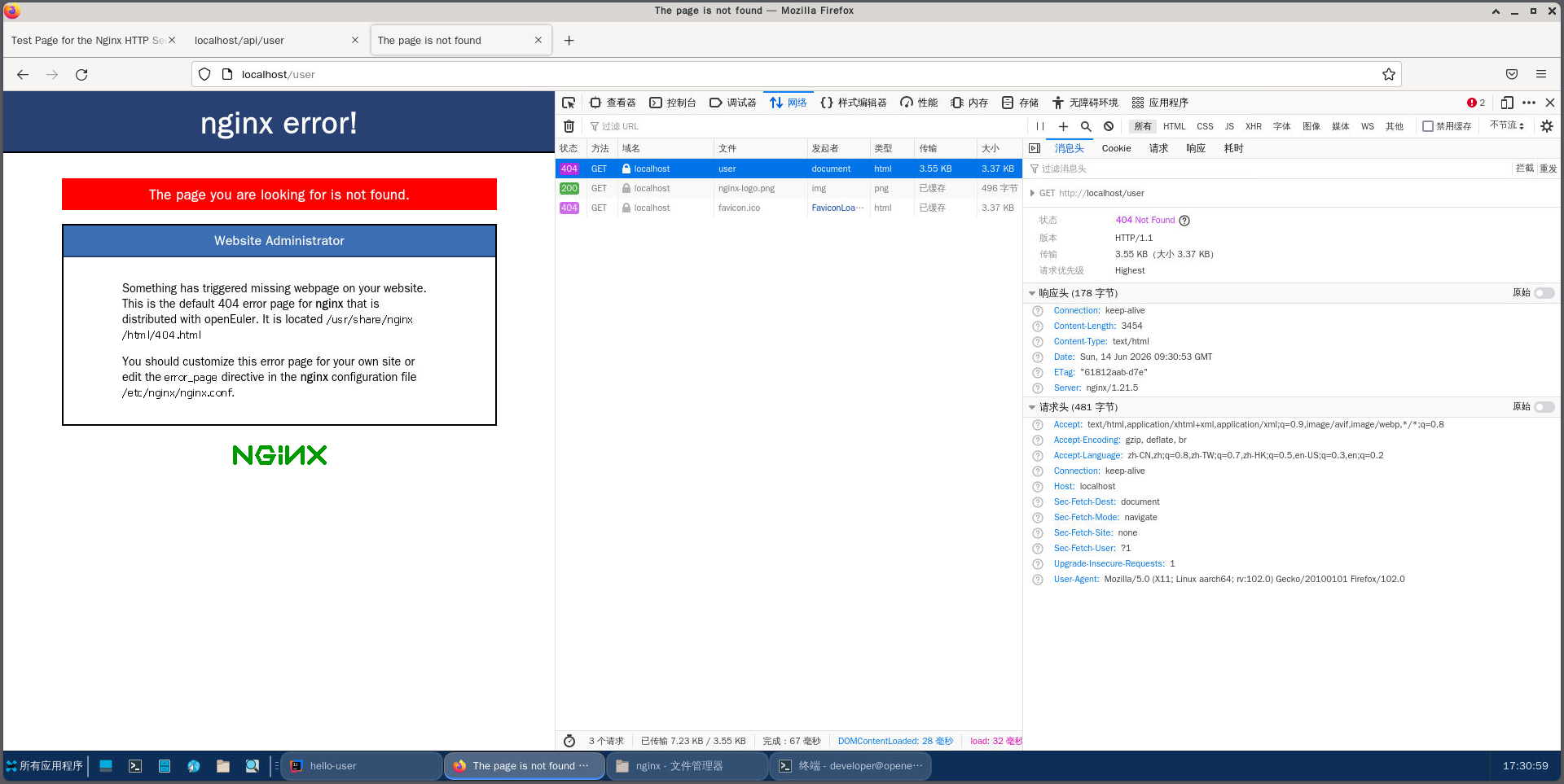
Task: Switch to the 查看器 inspector panel
Action: (613, 103)
